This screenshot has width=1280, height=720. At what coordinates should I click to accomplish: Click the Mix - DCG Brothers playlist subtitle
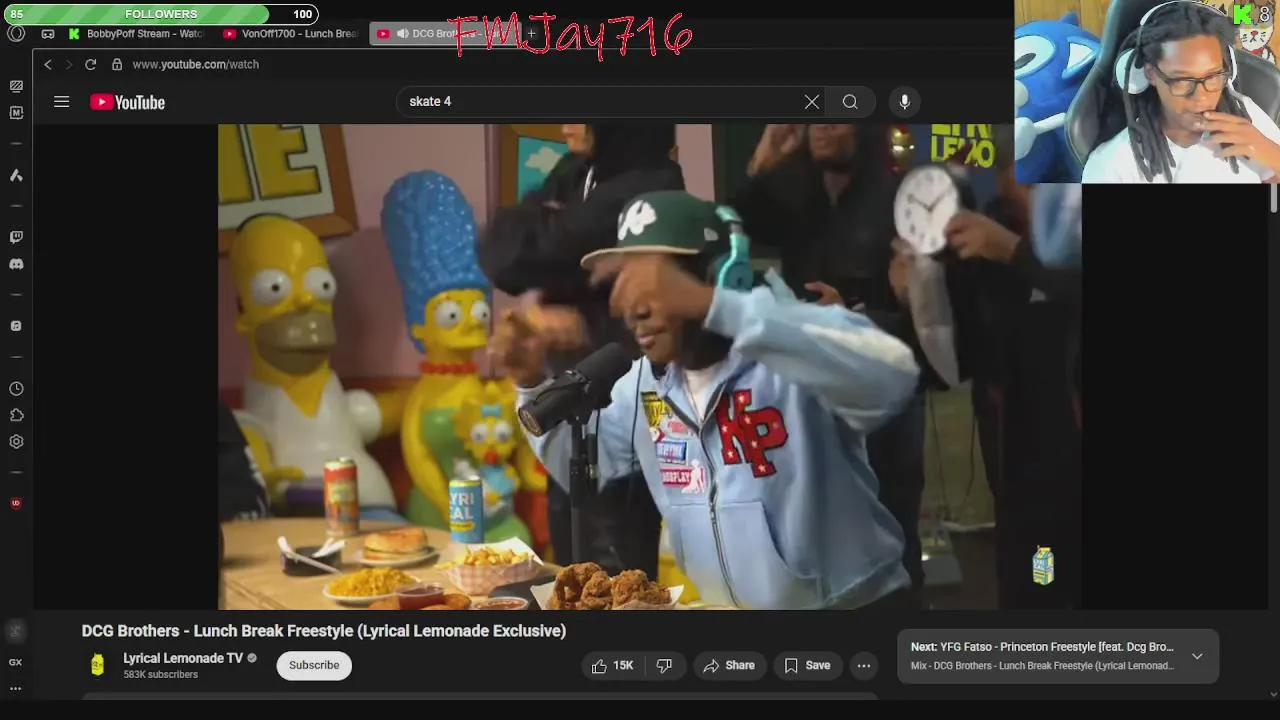pos(1042,666)
